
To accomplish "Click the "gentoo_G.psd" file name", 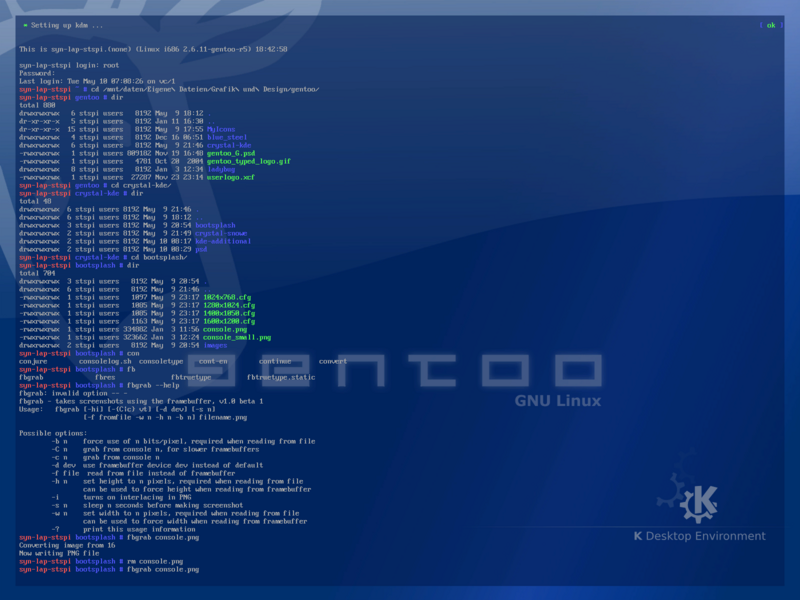I will coord(231,153).
